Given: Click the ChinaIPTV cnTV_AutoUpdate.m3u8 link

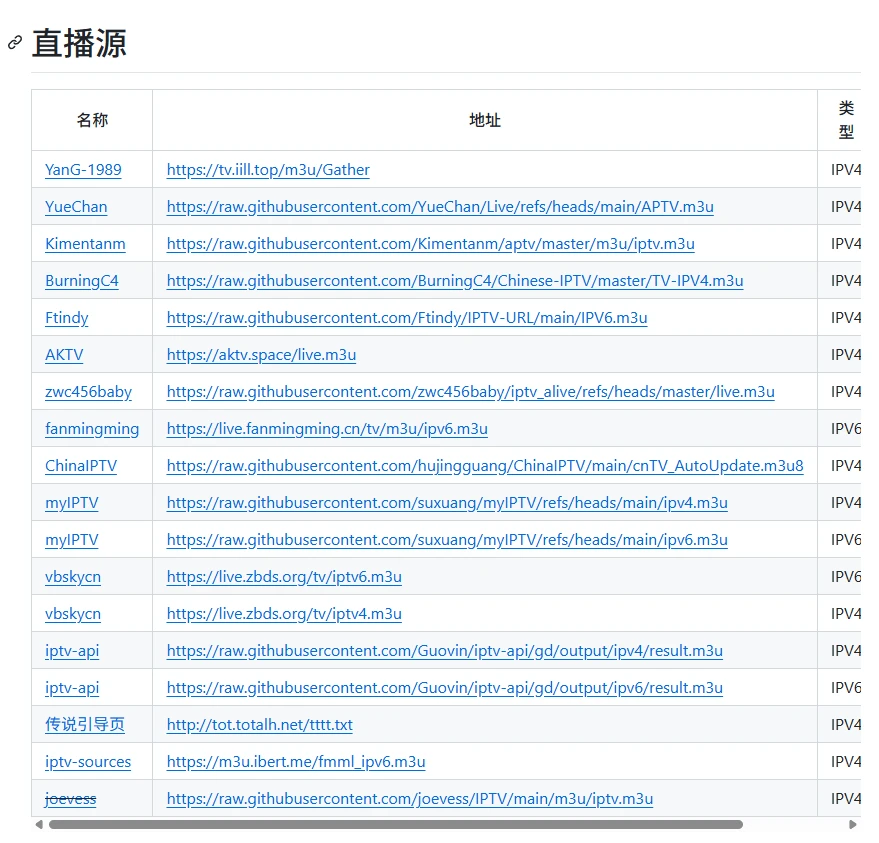Looking at the screenshot, I should tap(485, 466).
